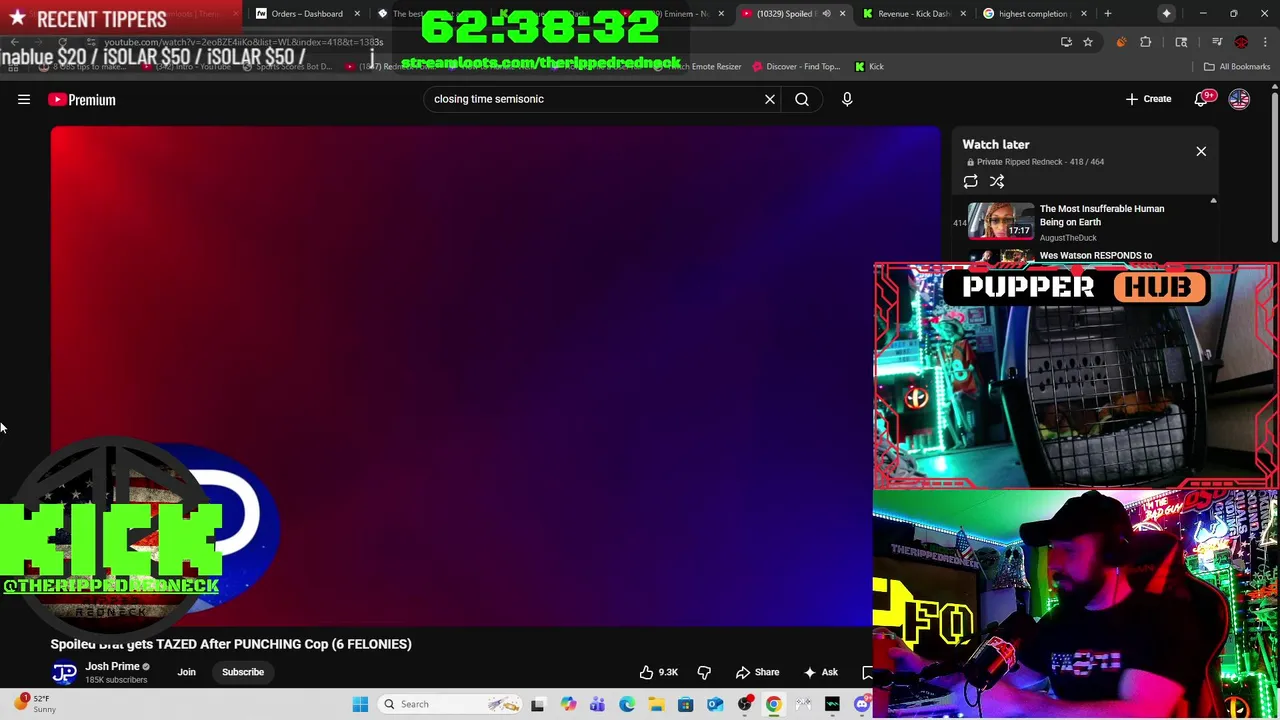
Task: Open Chrome three-dot menu
Action: (1265, 42)
